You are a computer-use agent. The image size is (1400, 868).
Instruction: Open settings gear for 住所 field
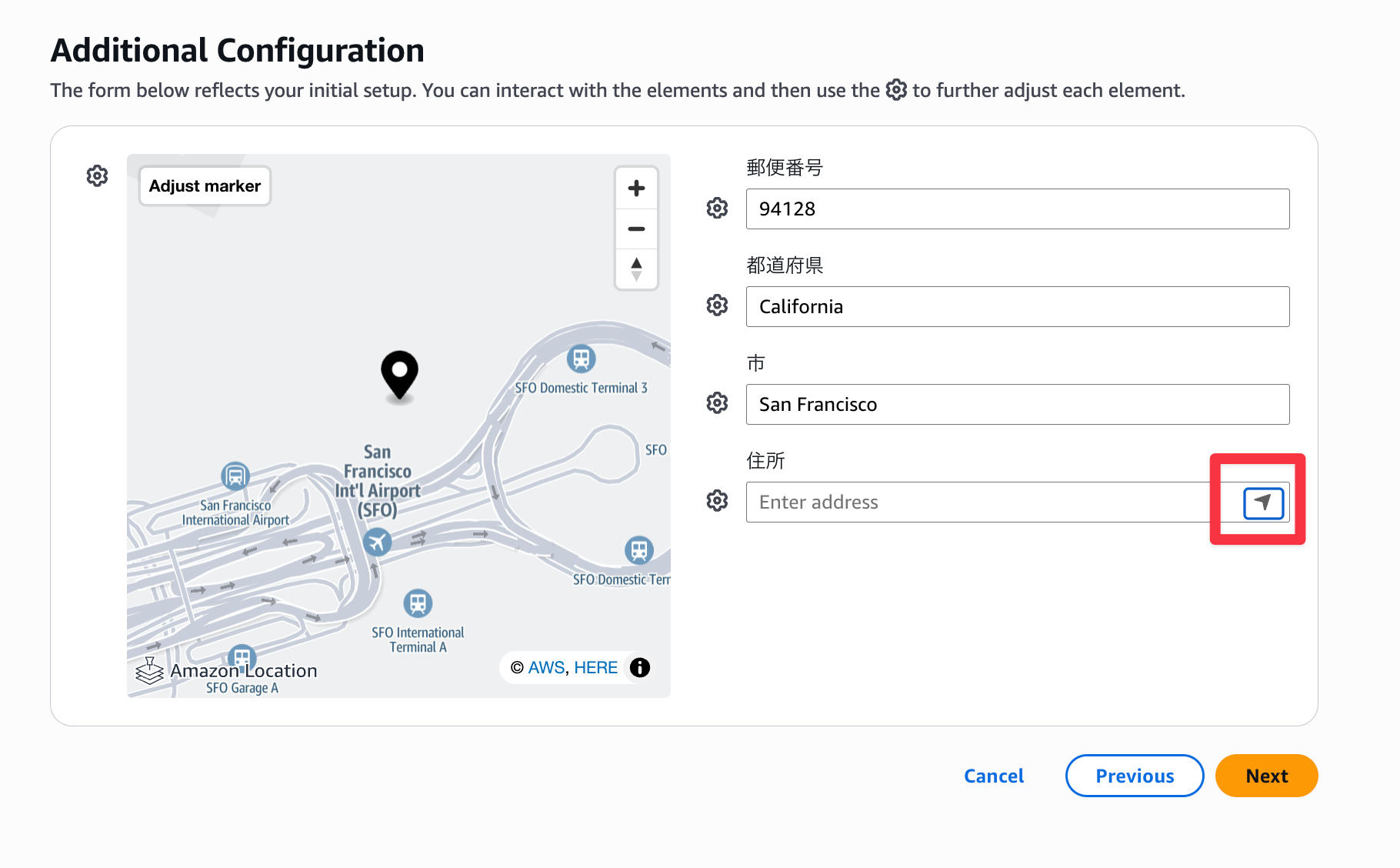click(x=717, y=501)
